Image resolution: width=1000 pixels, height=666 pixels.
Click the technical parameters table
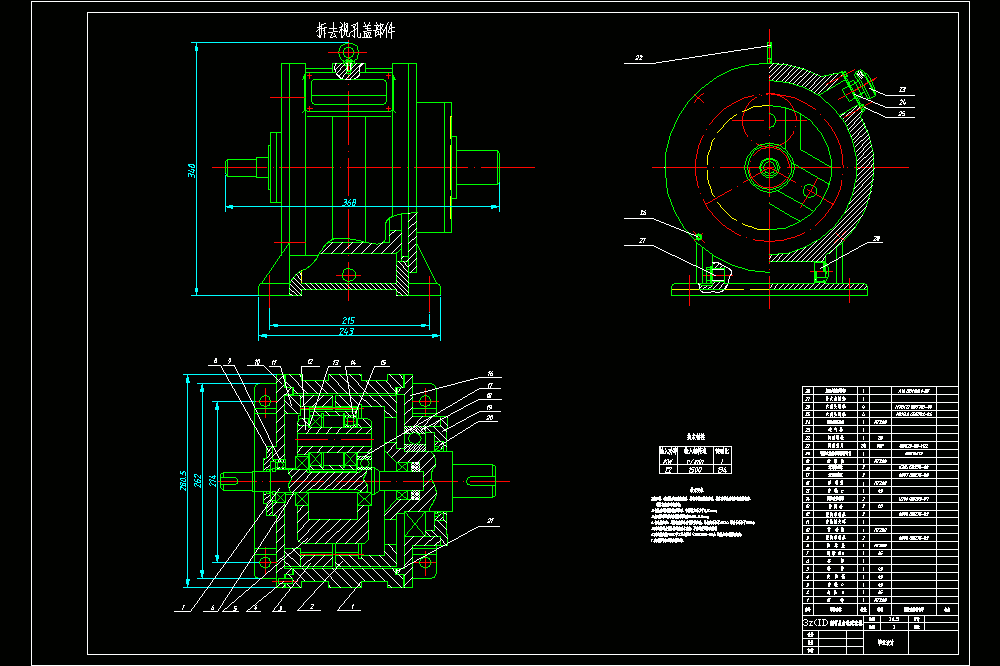click(x=695, y=460)
